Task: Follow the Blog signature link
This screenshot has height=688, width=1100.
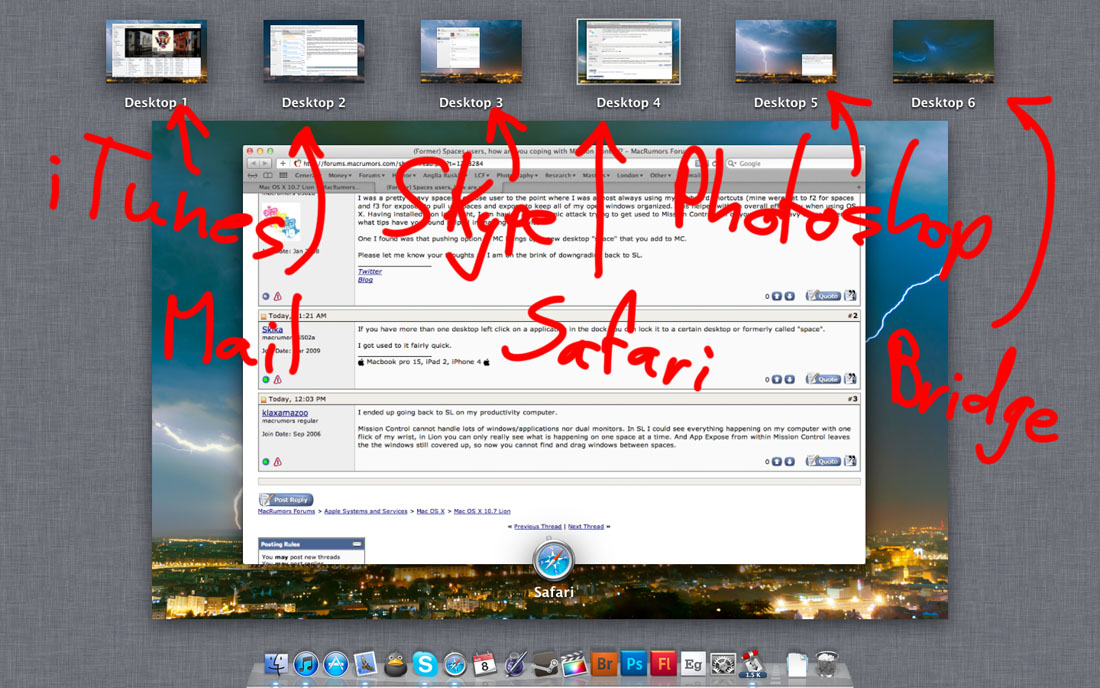Action: coord(365,280)
